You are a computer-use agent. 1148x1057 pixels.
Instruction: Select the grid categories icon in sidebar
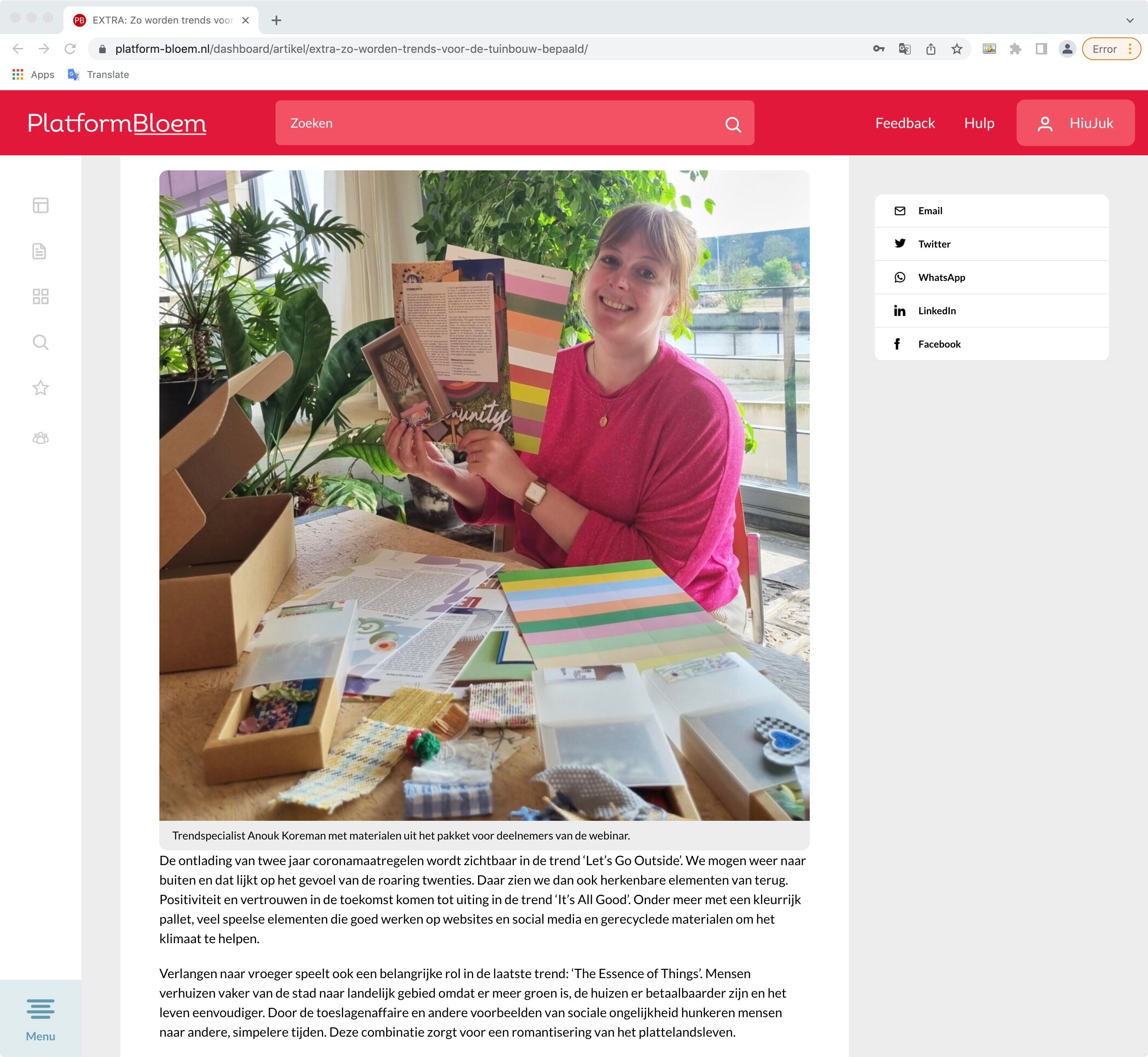41,296
